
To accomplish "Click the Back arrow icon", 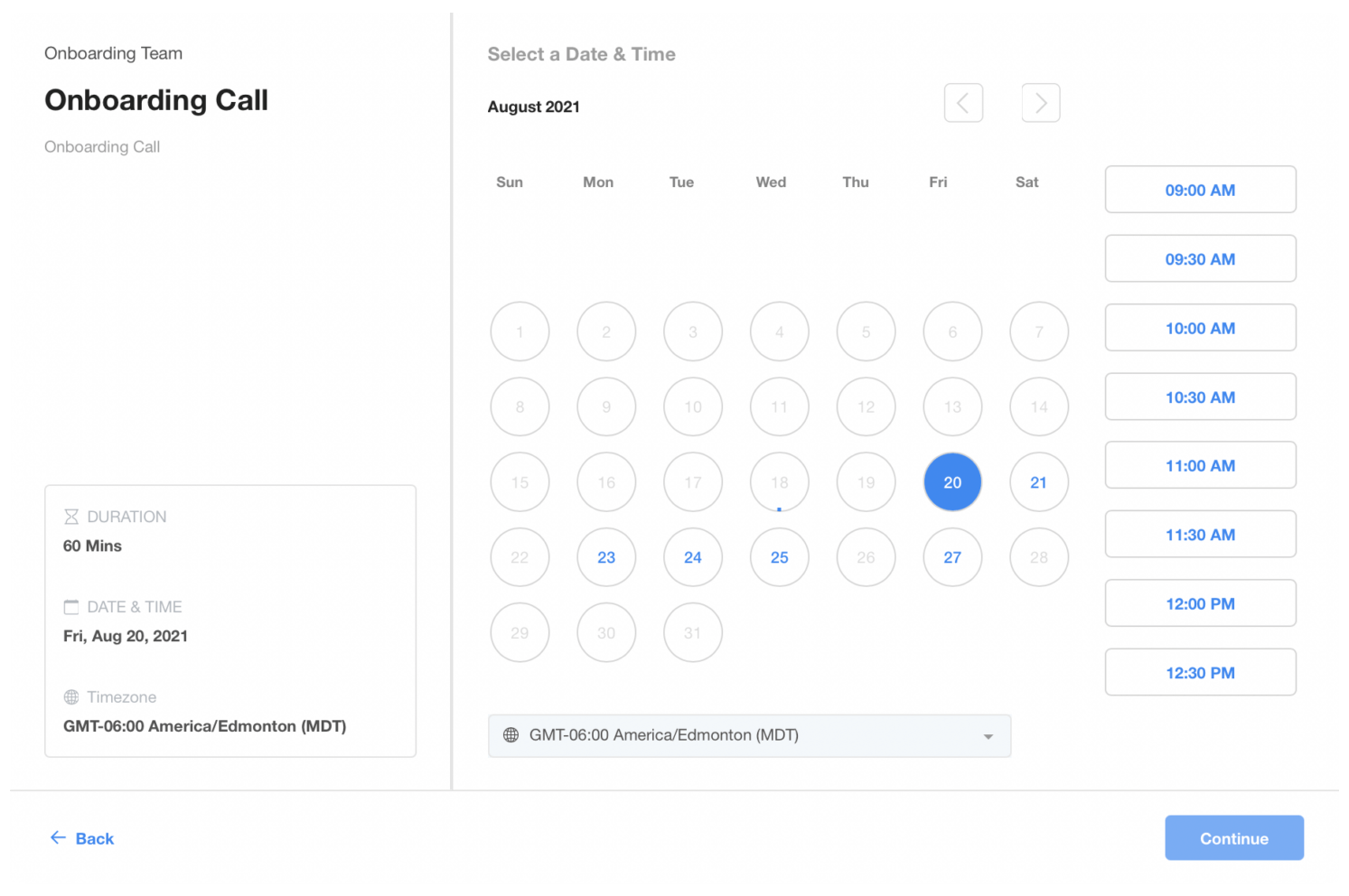I will tap(58, 838).
